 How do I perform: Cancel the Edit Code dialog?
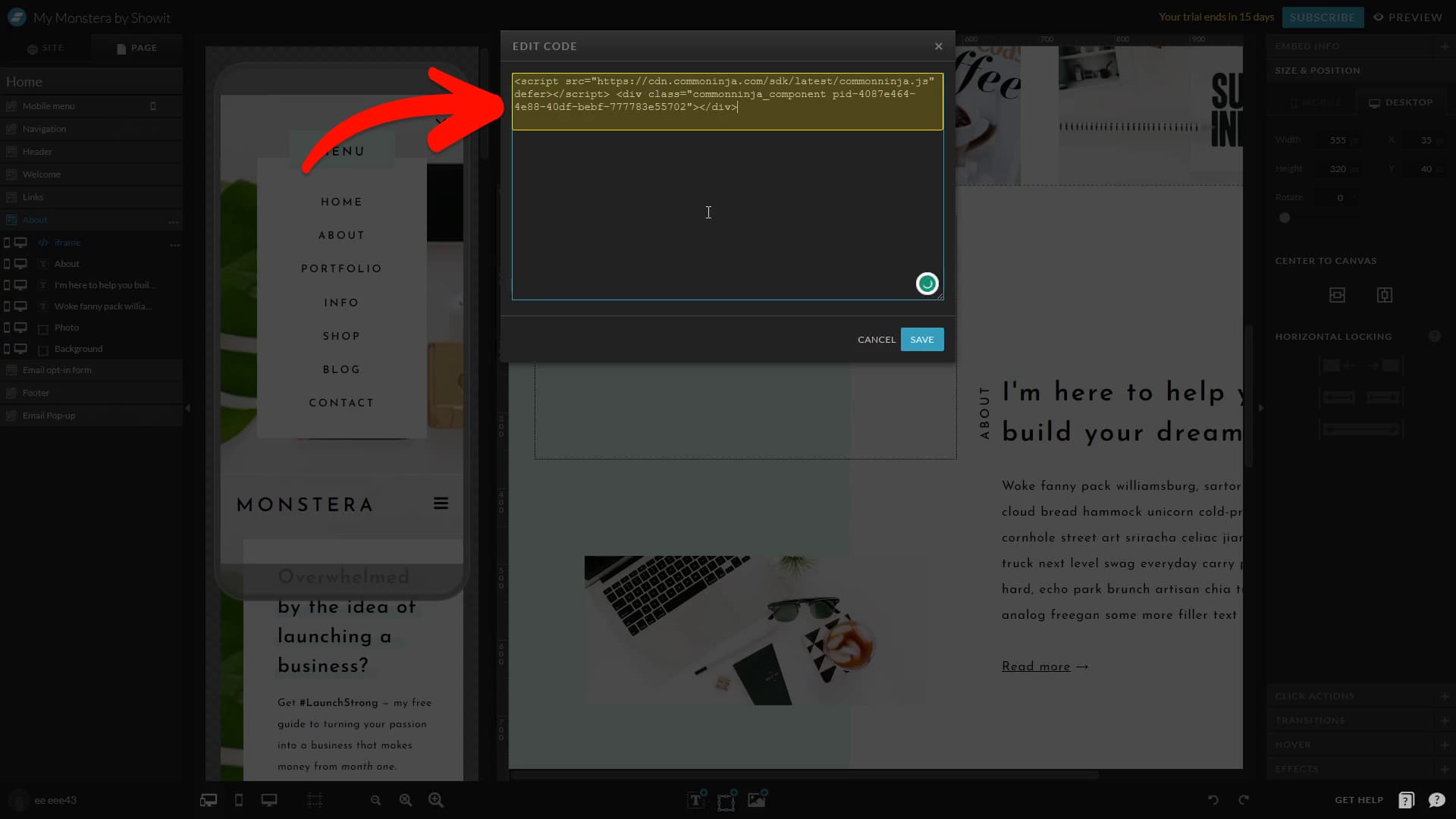pos(876,339)
